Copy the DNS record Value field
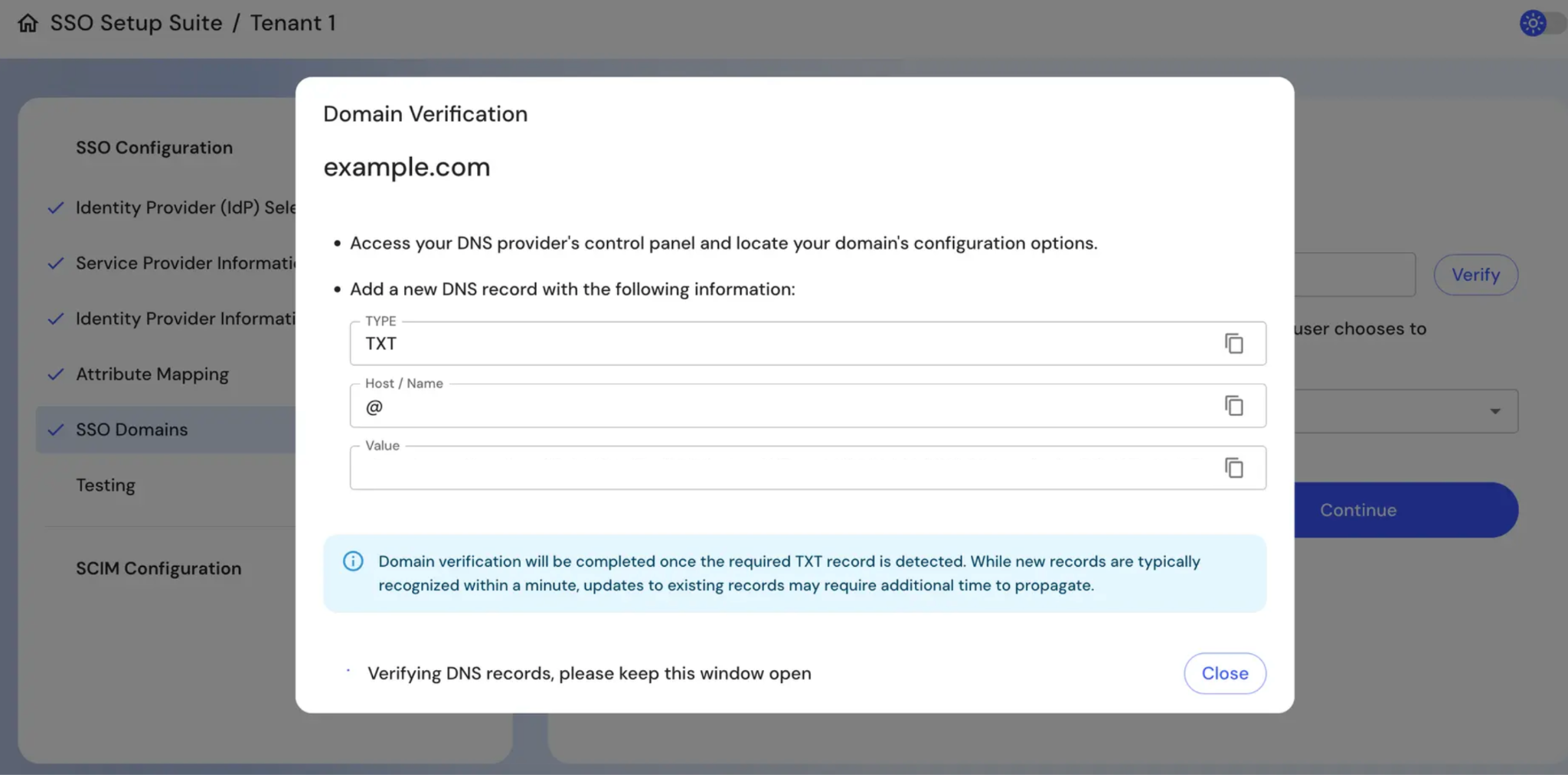Image resolution: width=1568 pixels, height=775 pixels. (1233, 468)
